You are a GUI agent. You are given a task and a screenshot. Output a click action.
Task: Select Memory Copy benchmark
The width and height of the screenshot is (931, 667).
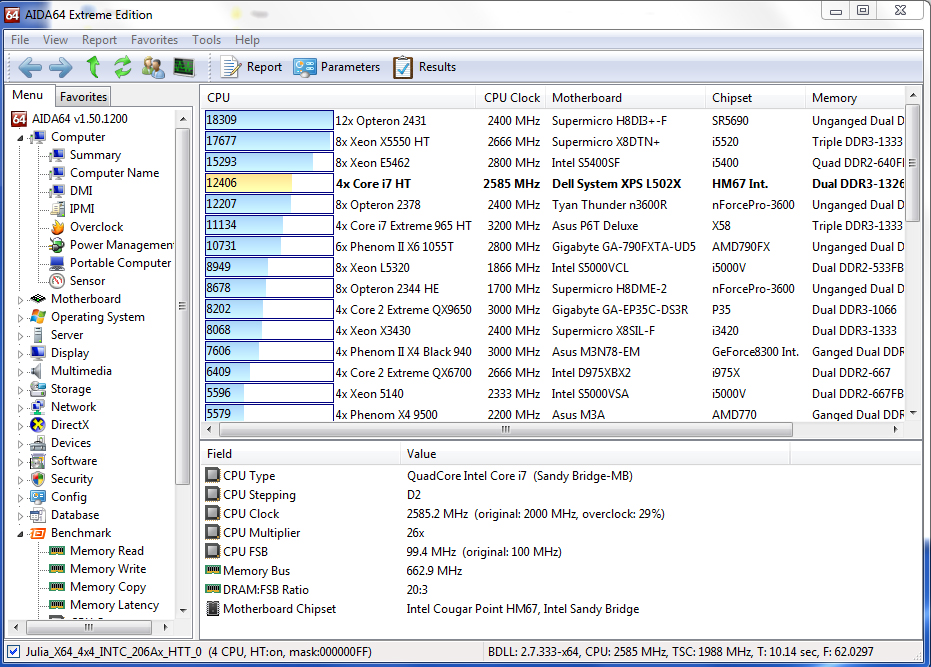point(98,587)
